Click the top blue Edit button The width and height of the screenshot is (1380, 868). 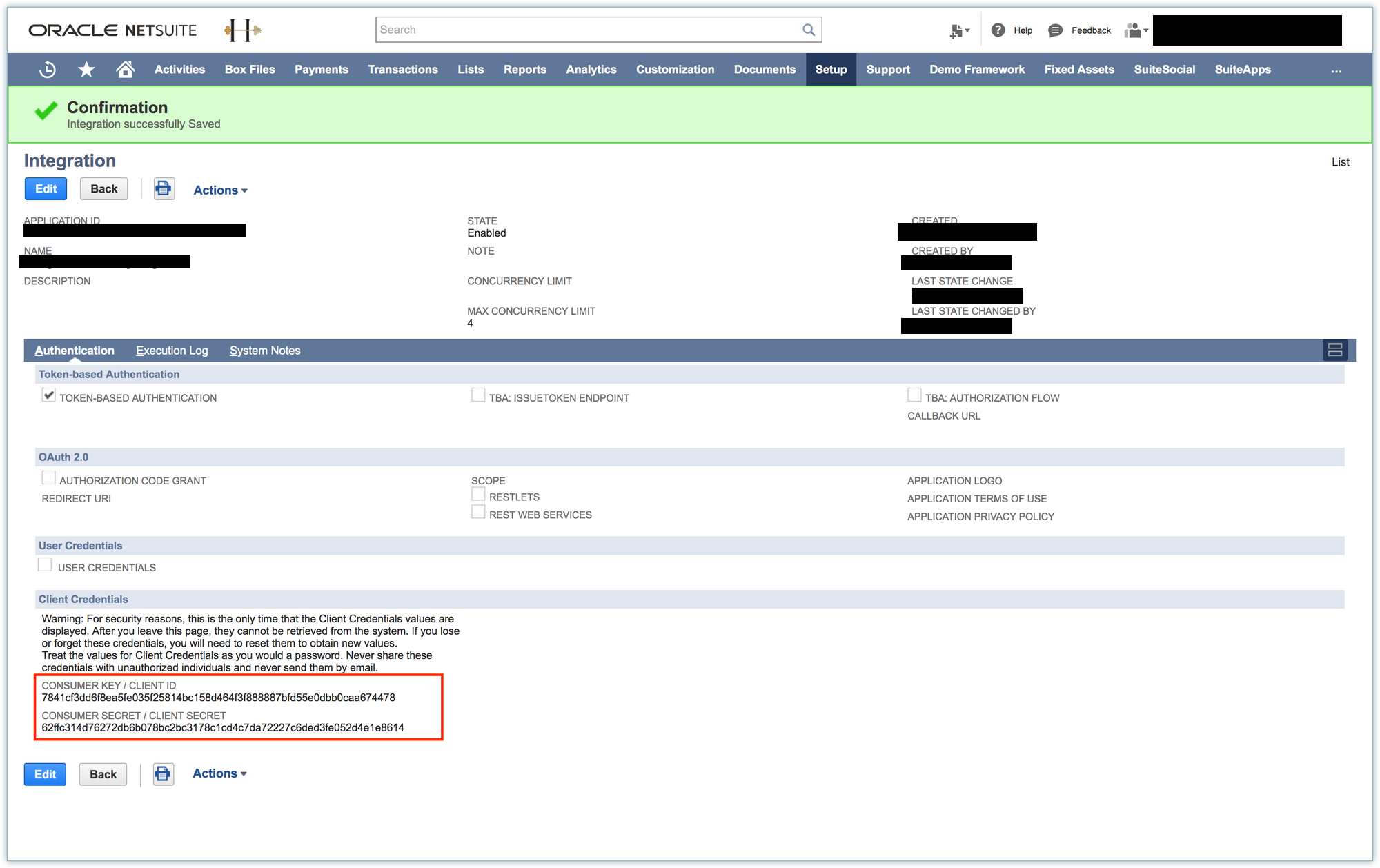click(x=46, y=189)
